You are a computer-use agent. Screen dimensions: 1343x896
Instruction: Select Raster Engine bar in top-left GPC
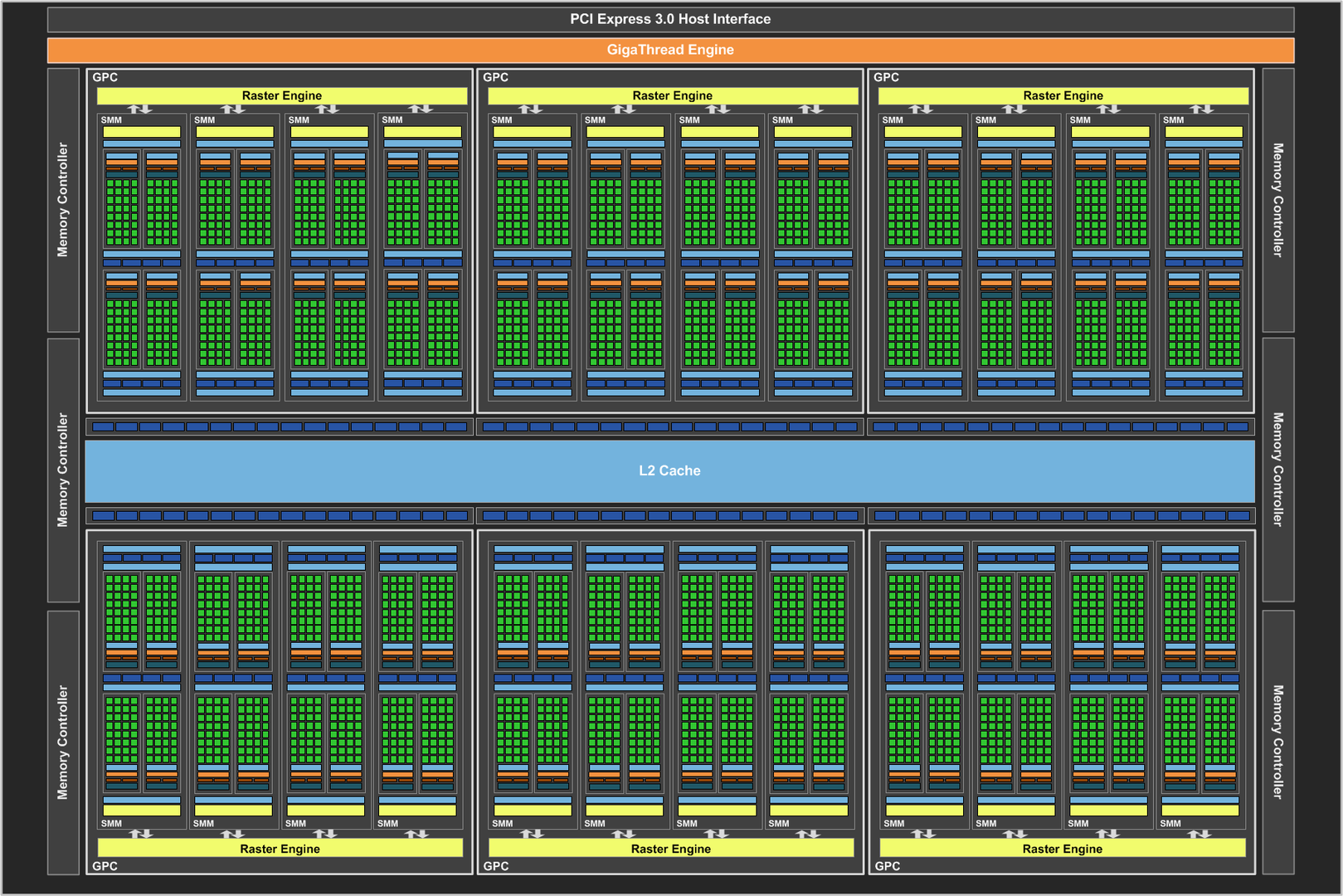[x=281, y=95]
